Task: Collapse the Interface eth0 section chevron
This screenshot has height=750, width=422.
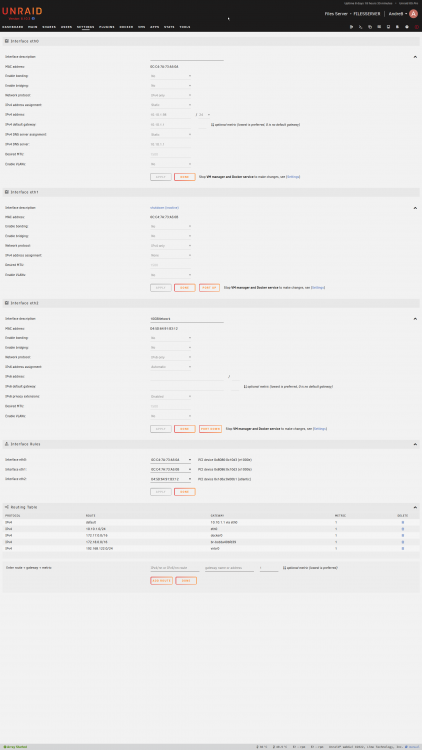Action: click(x=415, y=57)
